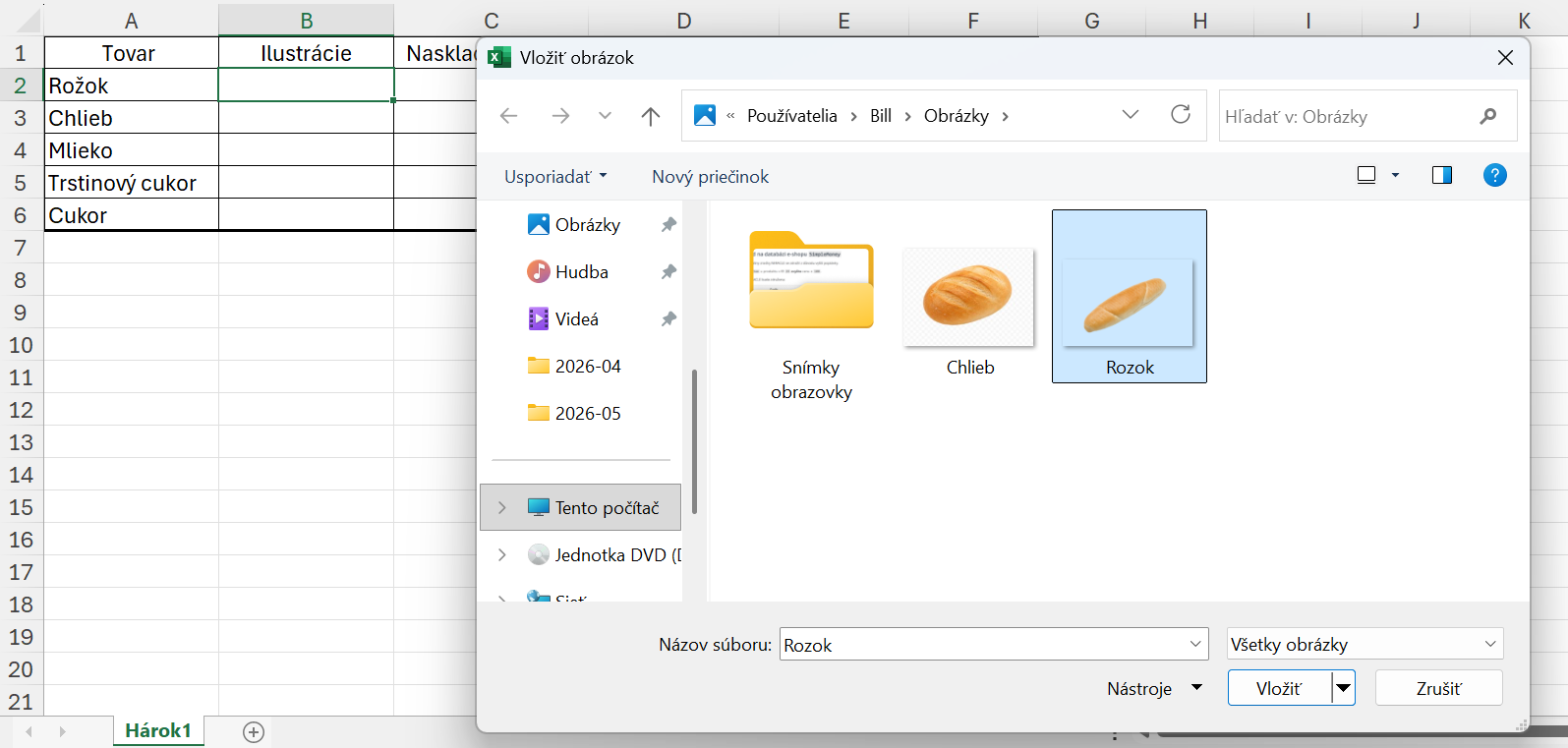Expand chevron after Obrázky in address path
Viewport: 1568px width, 748px height.
1005,116
